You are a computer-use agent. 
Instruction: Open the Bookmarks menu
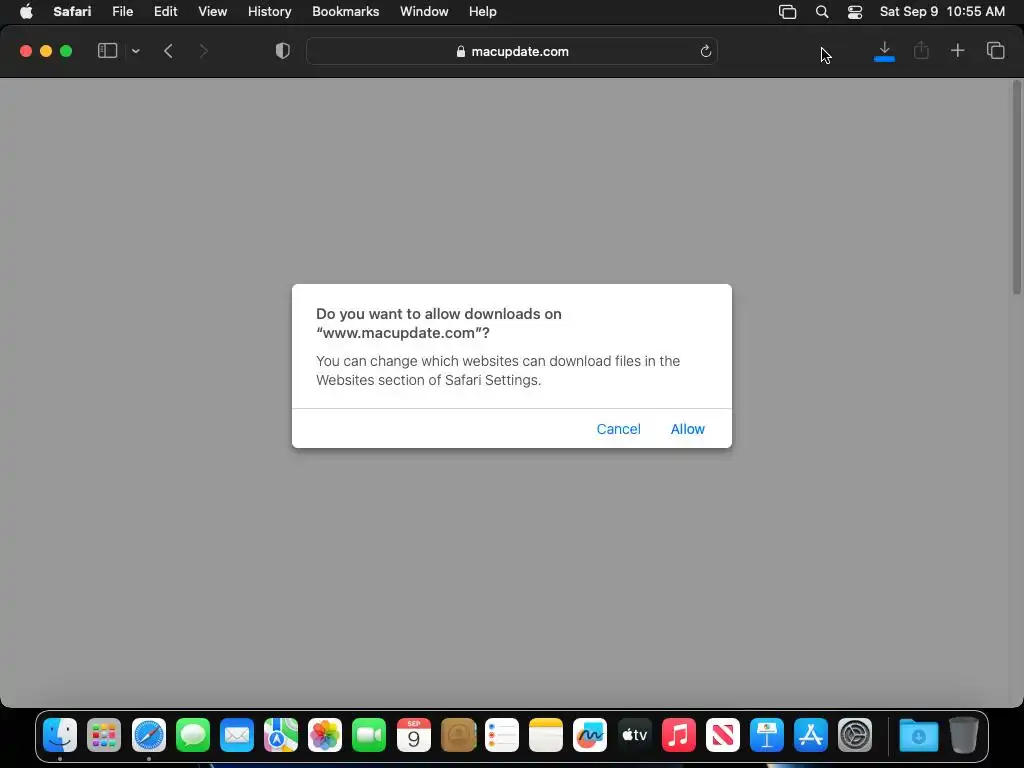click(345, 12)
